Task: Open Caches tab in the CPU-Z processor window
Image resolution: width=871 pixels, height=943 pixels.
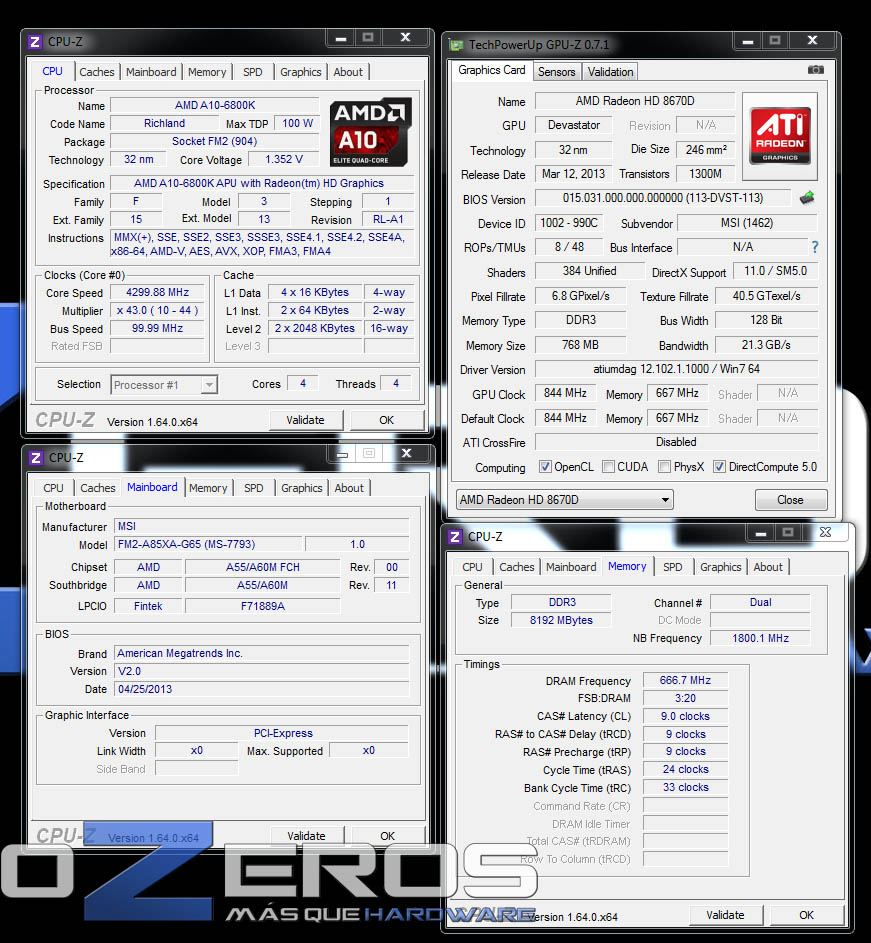Action: 96,72
